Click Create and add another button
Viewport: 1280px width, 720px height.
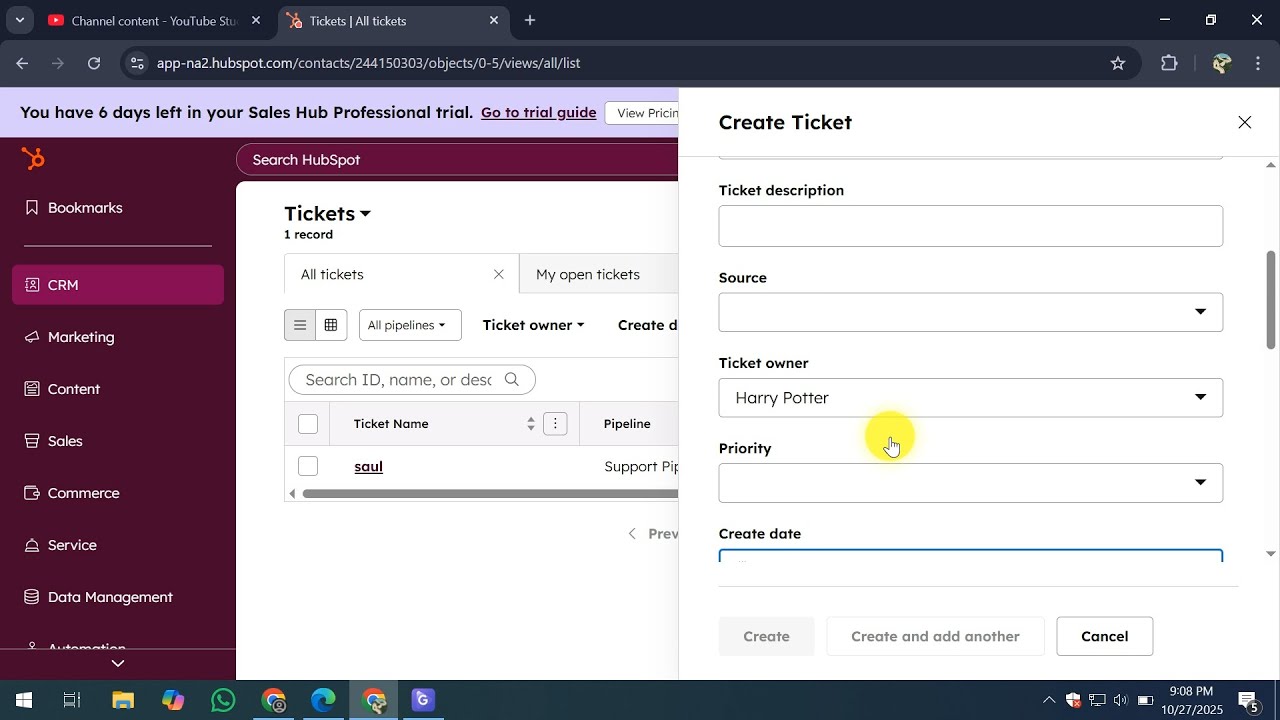pos(935,636)
